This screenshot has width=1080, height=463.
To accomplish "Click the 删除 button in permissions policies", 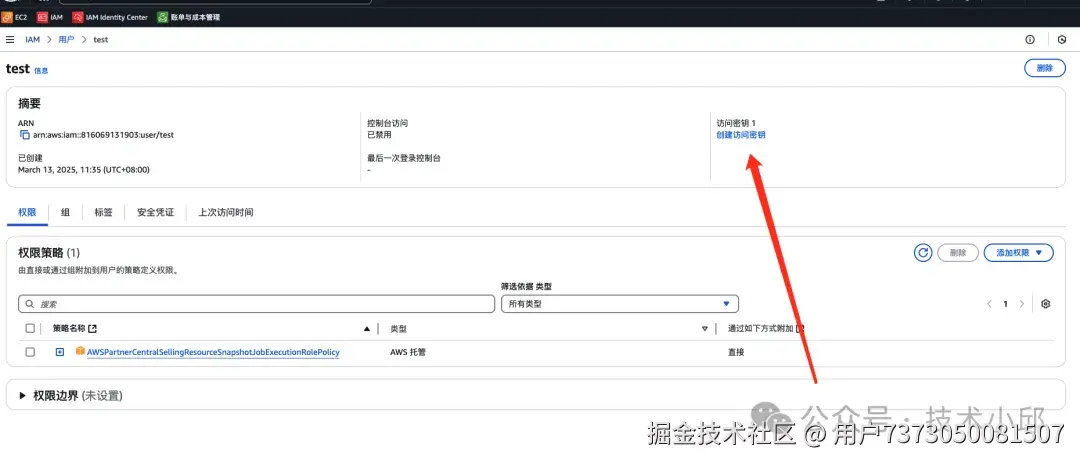I will tap(958, 253).
